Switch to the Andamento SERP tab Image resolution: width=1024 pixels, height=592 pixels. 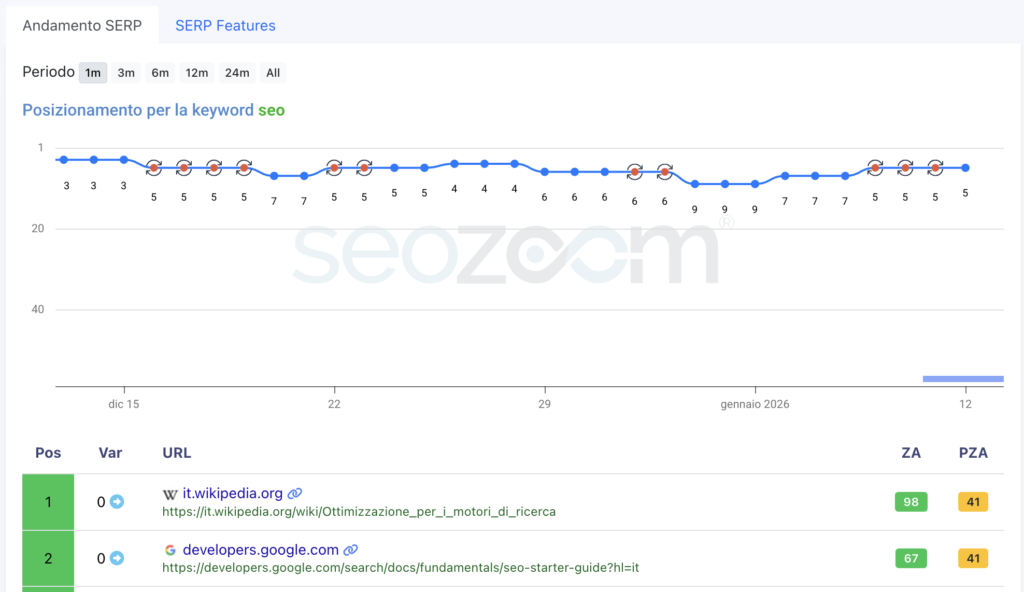pyautogui.click(x=82, y=25)
